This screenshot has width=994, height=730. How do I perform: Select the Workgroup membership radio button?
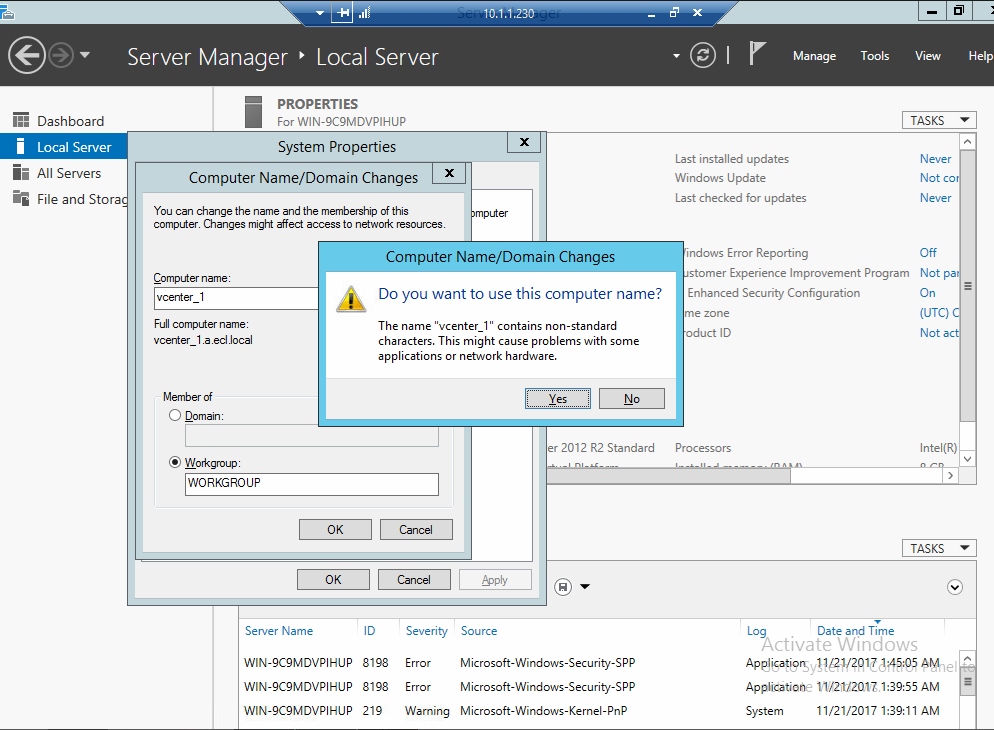[x=175, y=462]
